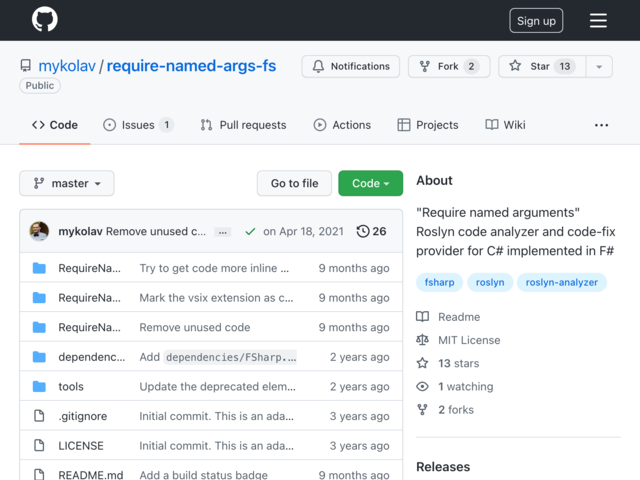
Task: Open the dependenc... folder
Action: [x=92, y=357]
